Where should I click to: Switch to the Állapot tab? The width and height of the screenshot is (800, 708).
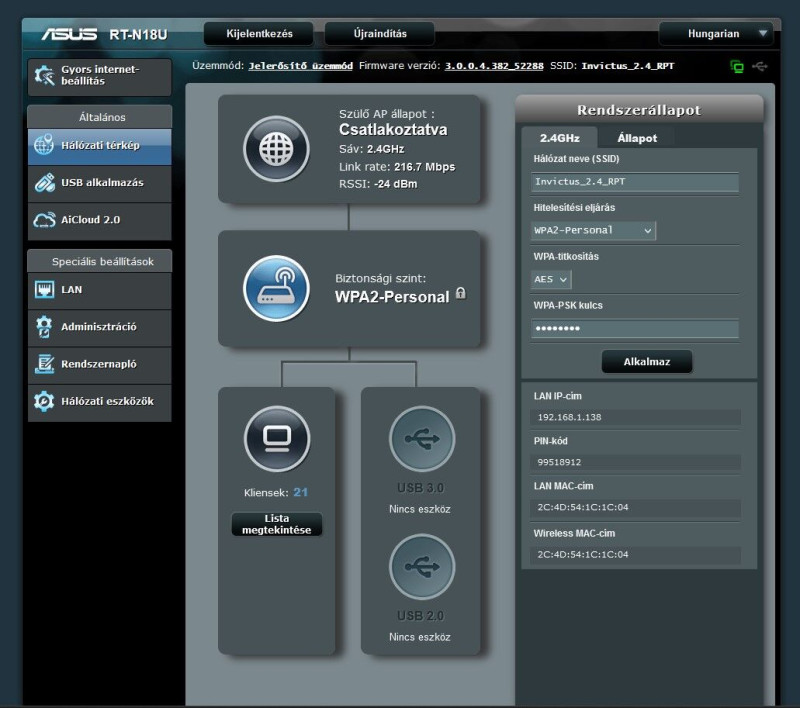pyautogui.click(x=637, y=138)
